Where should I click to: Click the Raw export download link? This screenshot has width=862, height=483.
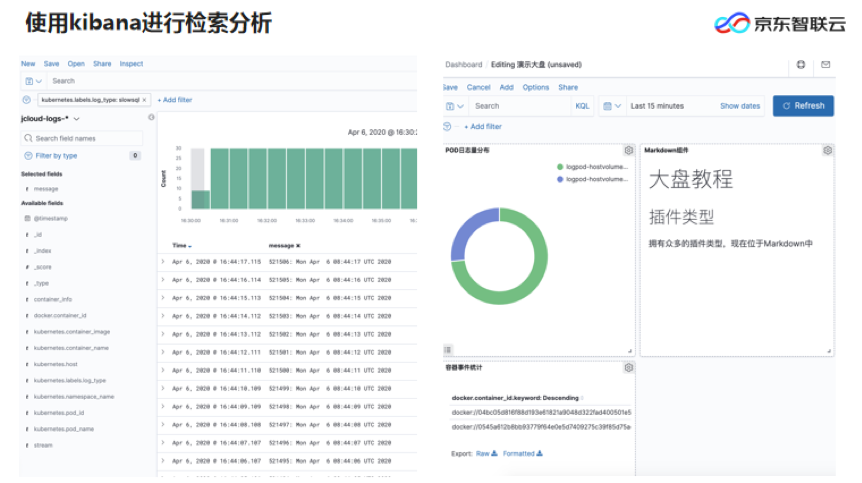pyautogui.click(x=487, y=453)
